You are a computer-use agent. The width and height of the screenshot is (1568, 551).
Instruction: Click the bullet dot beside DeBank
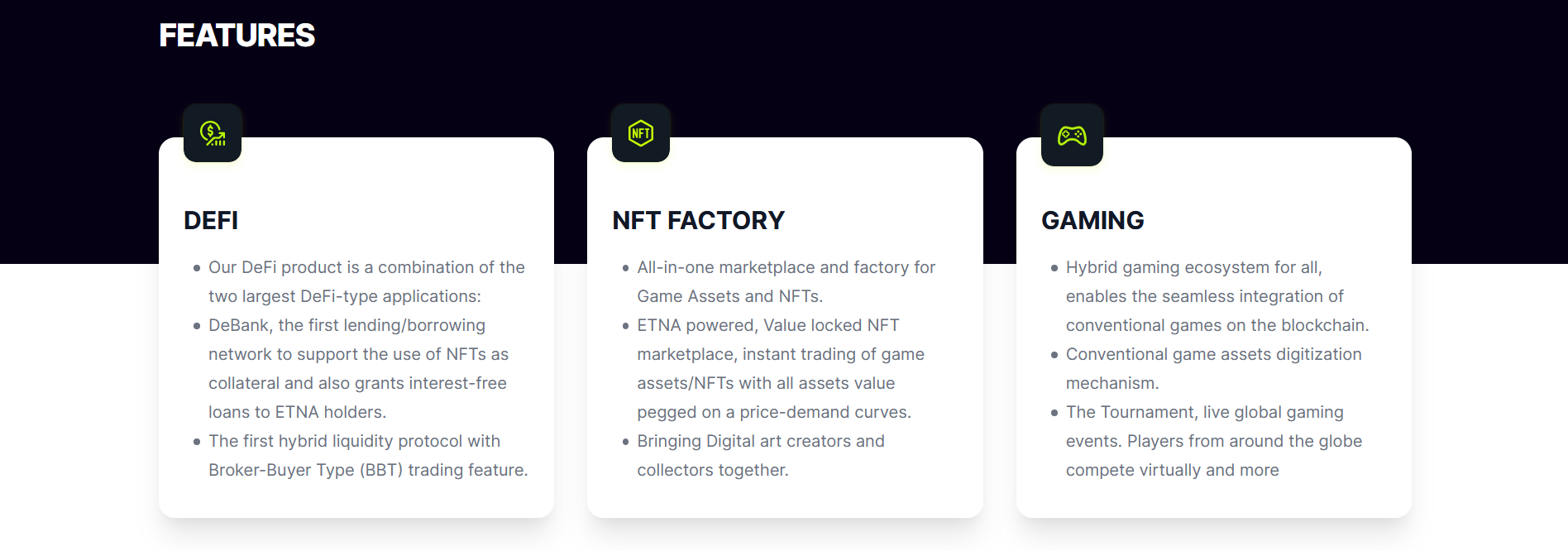(x=197, y=326)
